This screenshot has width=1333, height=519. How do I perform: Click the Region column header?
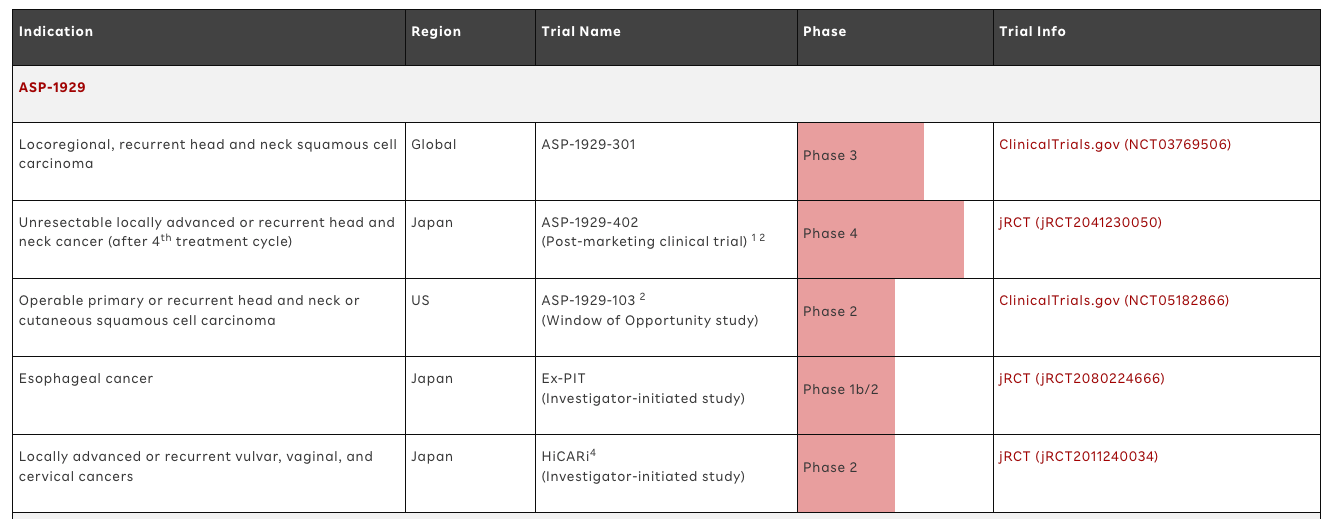436,32
